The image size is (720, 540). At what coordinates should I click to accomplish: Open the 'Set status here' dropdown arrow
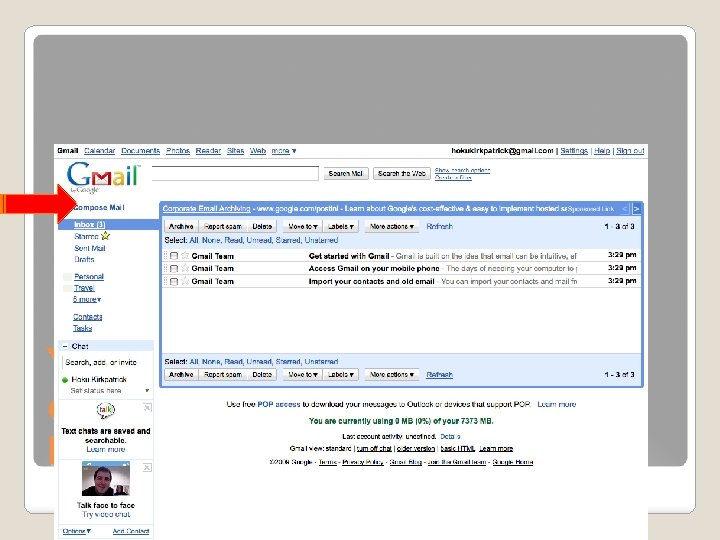click(147, 391)
